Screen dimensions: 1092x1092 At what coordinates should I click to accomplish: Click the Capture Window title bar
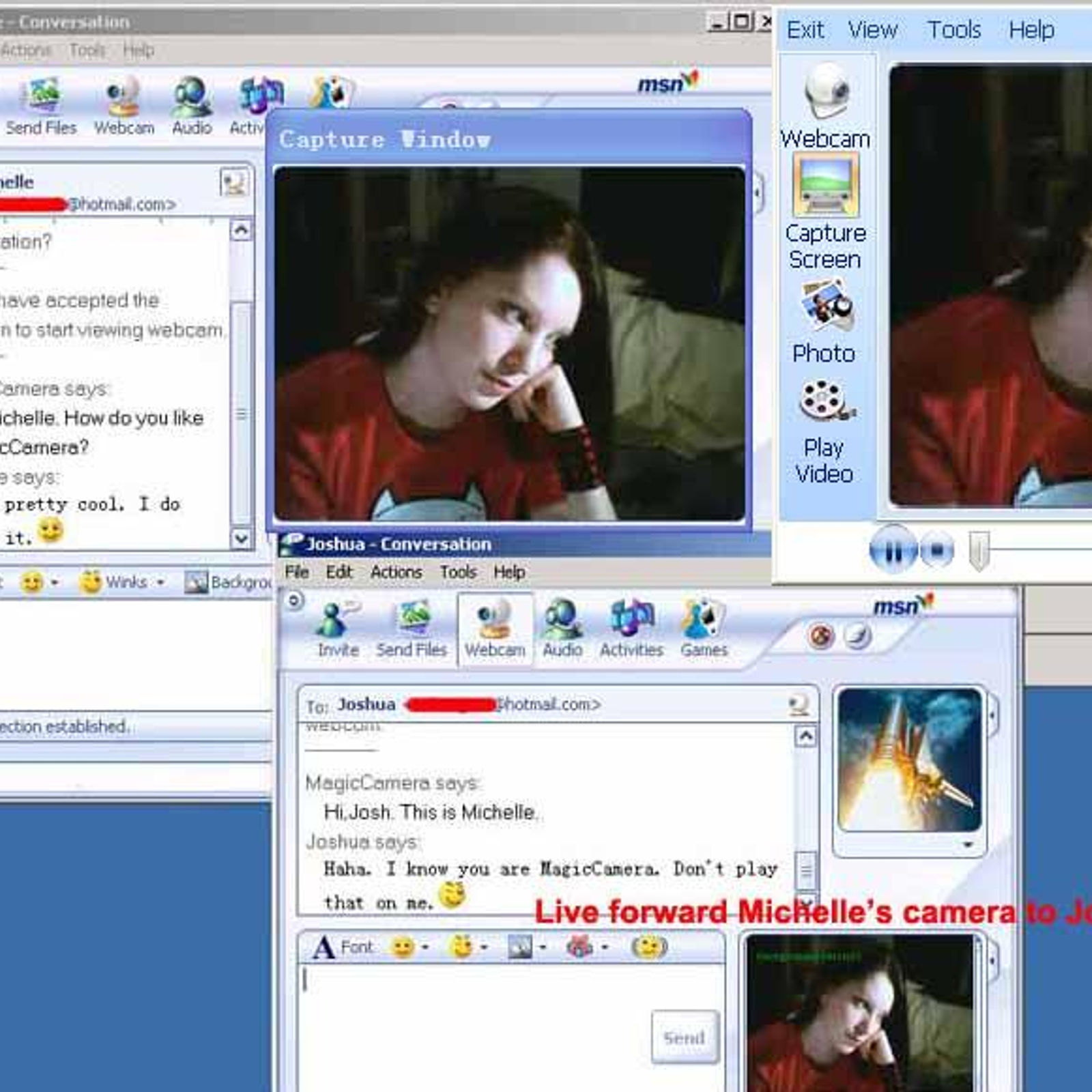click(509, 139)
